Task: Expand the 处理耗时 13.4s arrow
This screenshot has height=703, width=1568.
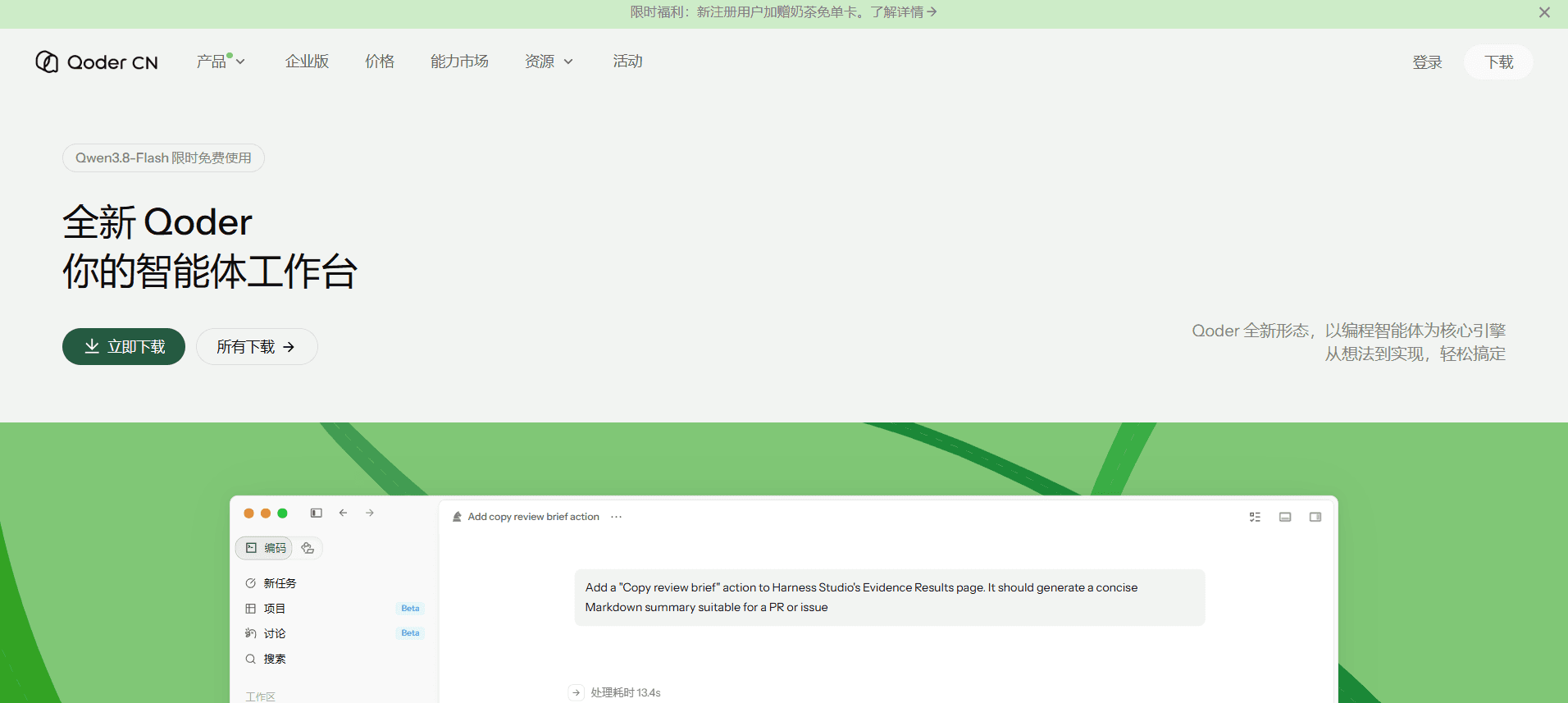Action: point(577,692)
